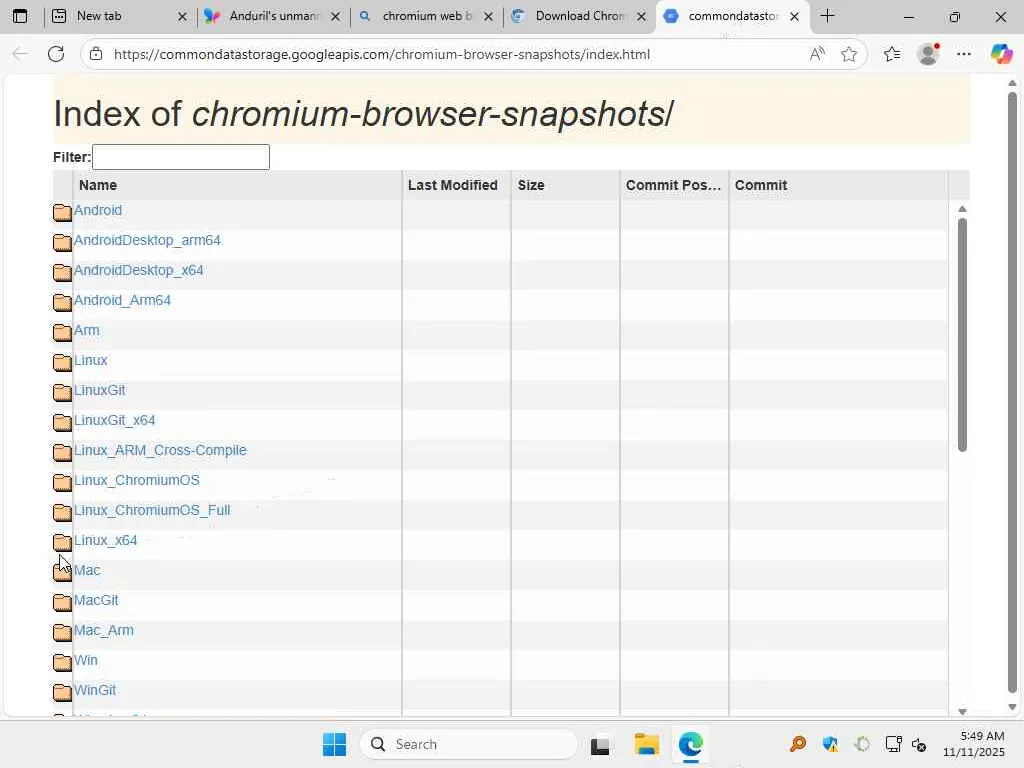Screen dimensions: 1024x768
Task: Open the AndroidDesktop_arm64 folder link
Action: (147, 240)
